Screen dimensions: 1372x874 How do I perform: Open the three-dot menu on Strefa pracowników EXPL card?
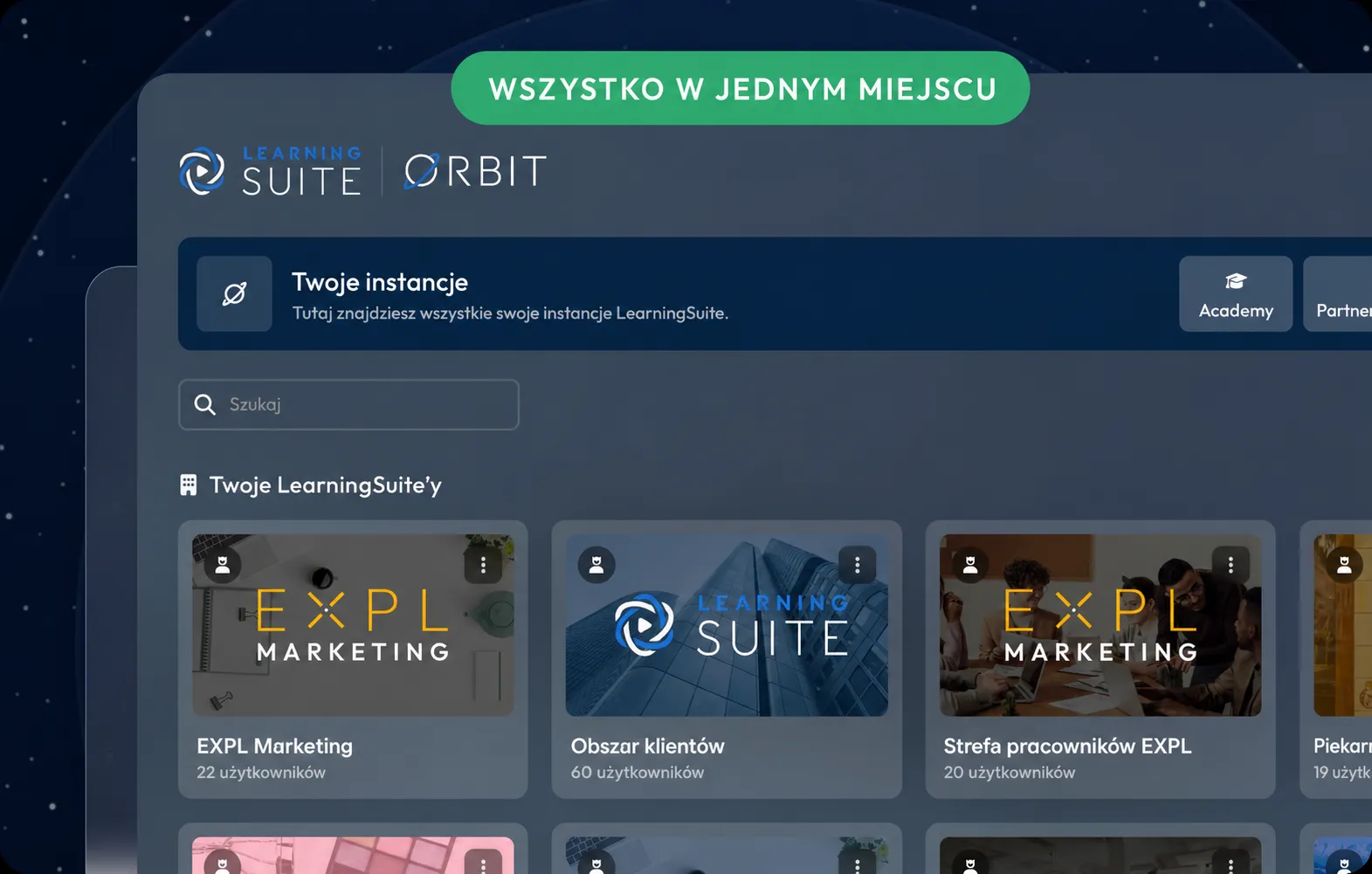(1231, 565)
